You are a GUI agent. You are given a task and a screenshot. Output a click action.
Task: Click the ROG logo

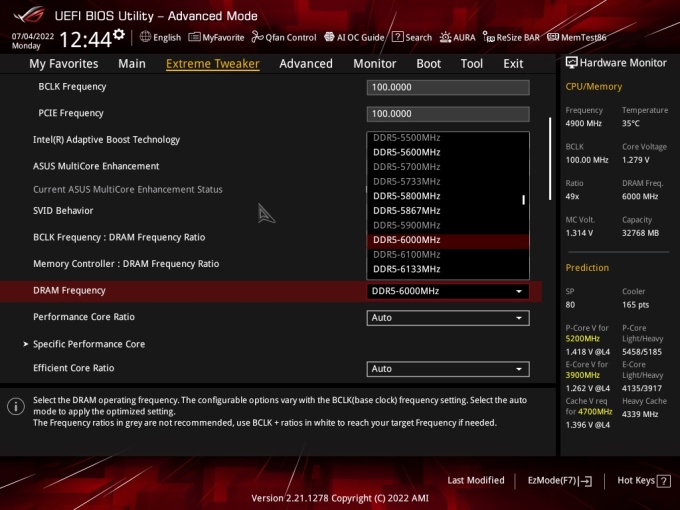tap(29, 15)
